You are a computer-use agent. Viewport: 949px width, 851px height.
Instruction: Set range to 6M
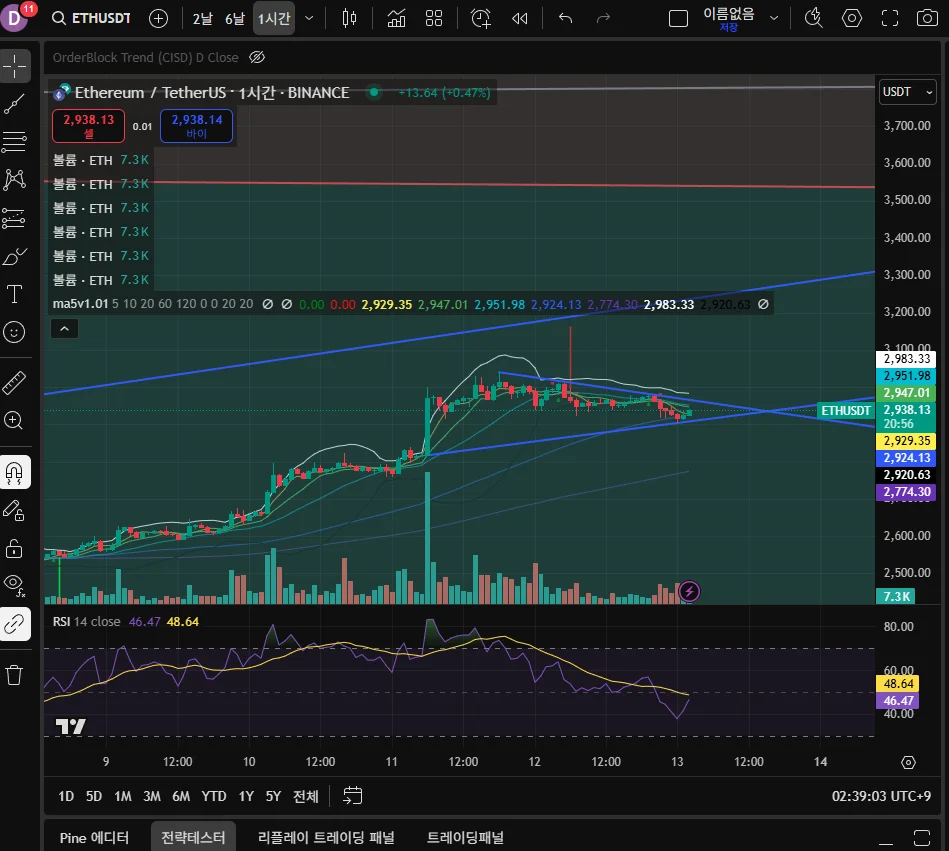(x=181, y=796)
